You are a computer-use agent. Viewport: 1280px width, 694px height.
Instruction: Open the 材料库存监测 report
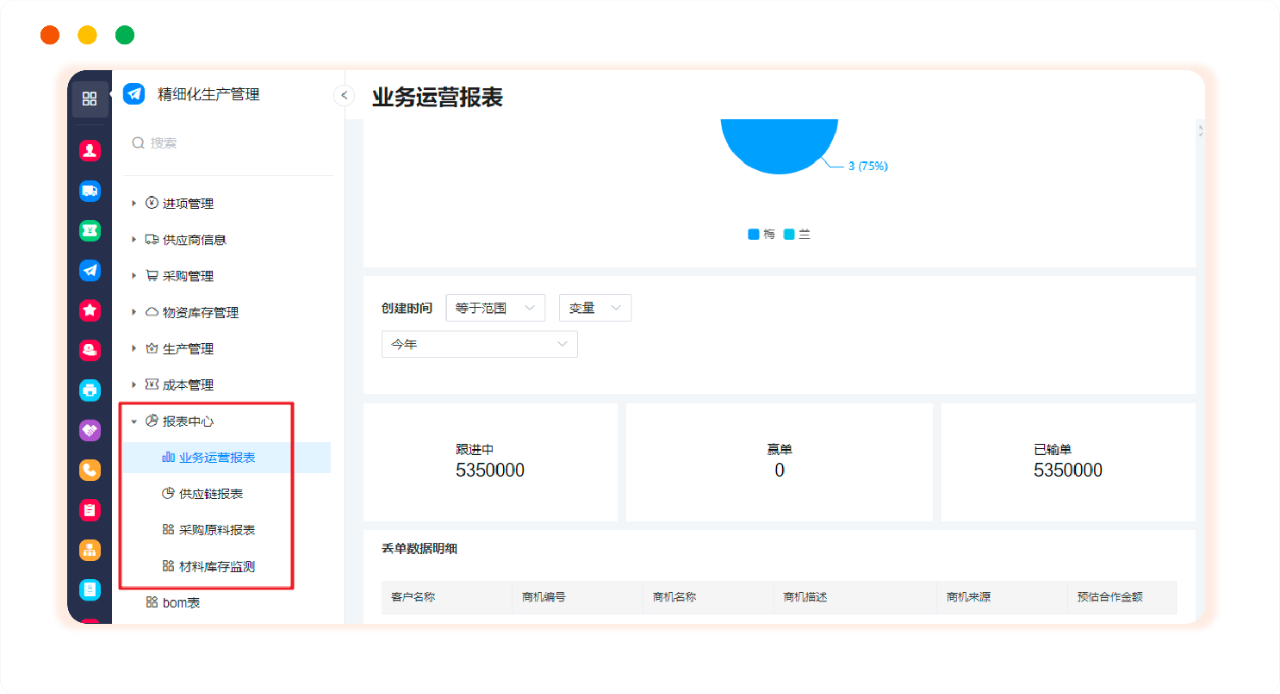click(216, 566)
